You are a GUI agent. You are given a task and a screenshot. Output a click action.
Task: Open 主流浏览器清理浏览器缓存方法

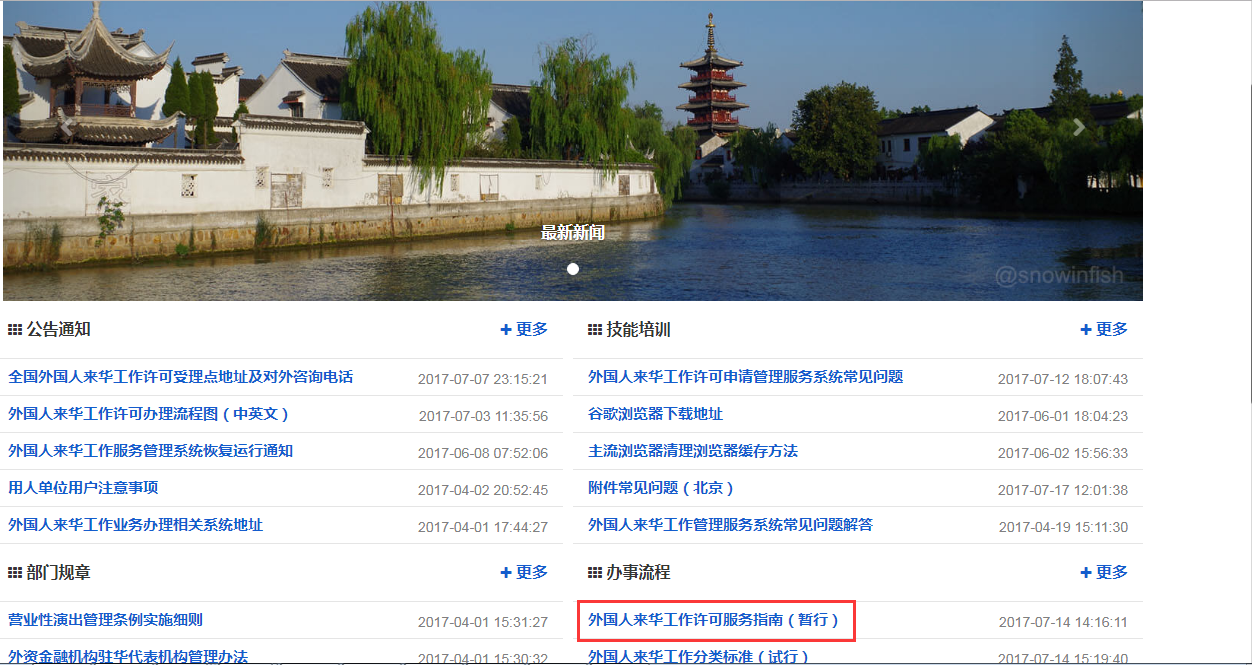[692, 452]
